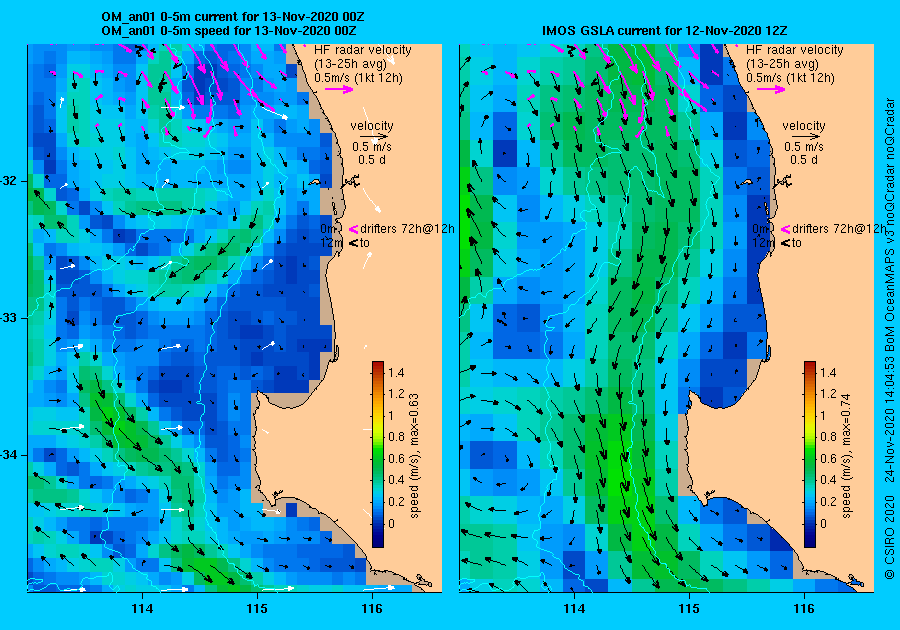The image size is (900, 630).
Task: Click the small orange island off the coast in left map
Action: pyautogui.click(x=315, y=182)
